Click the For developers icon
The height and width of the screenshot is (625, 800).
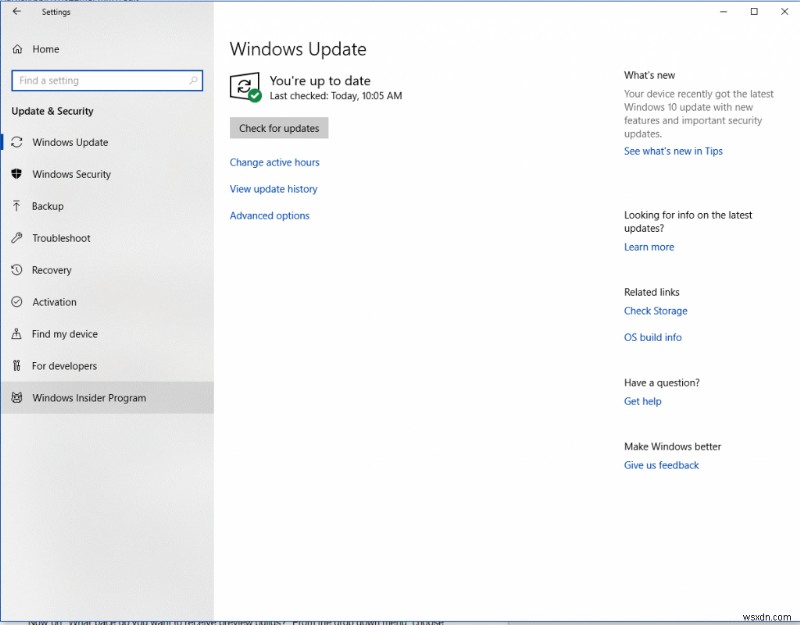pyautogui.click(x=17, y=366)
